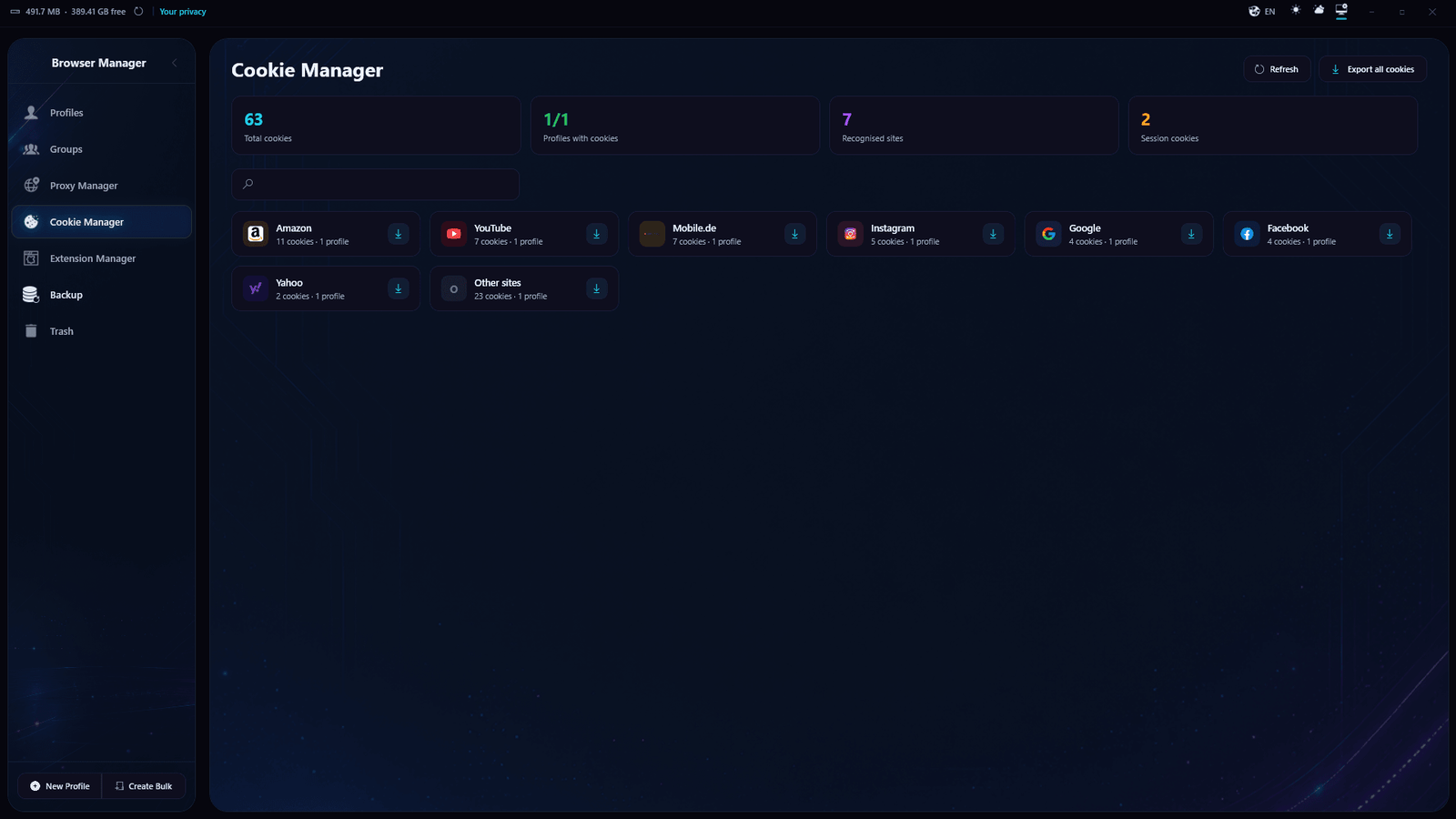Click the Facebook card title text
This screenshot has height=819, width=1456.
[x=1288, y=228]
